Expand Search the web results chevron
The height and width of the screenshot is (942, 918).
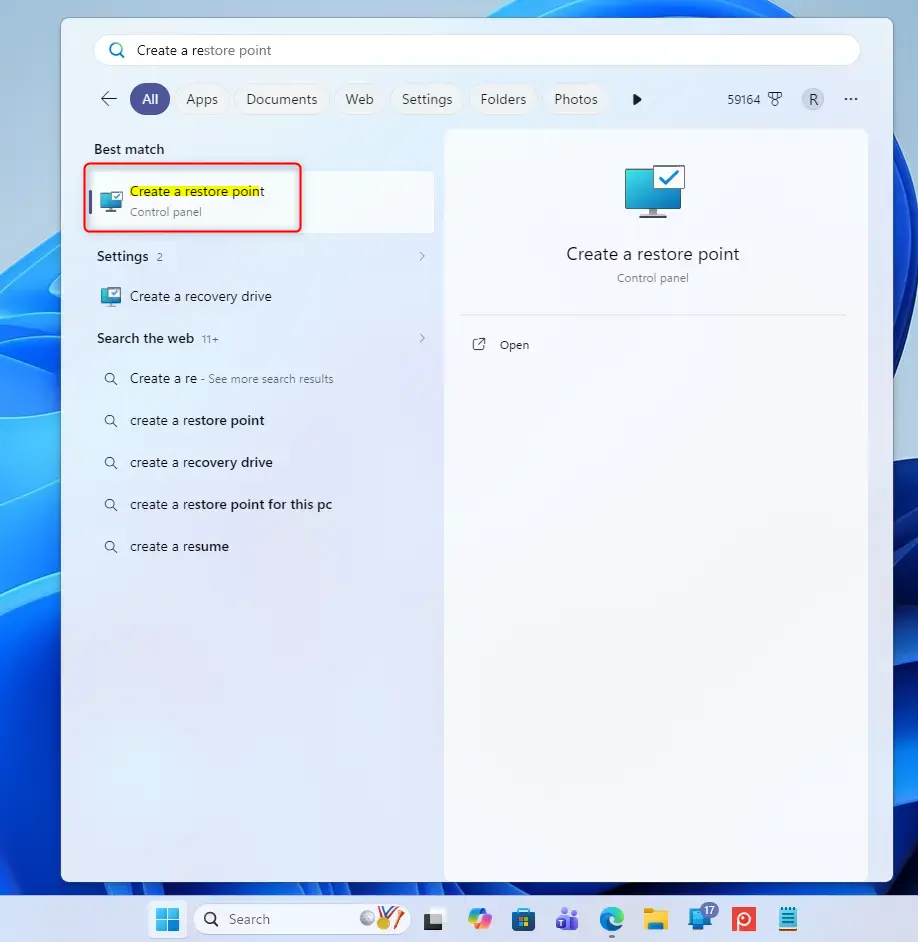pos(422,338)
